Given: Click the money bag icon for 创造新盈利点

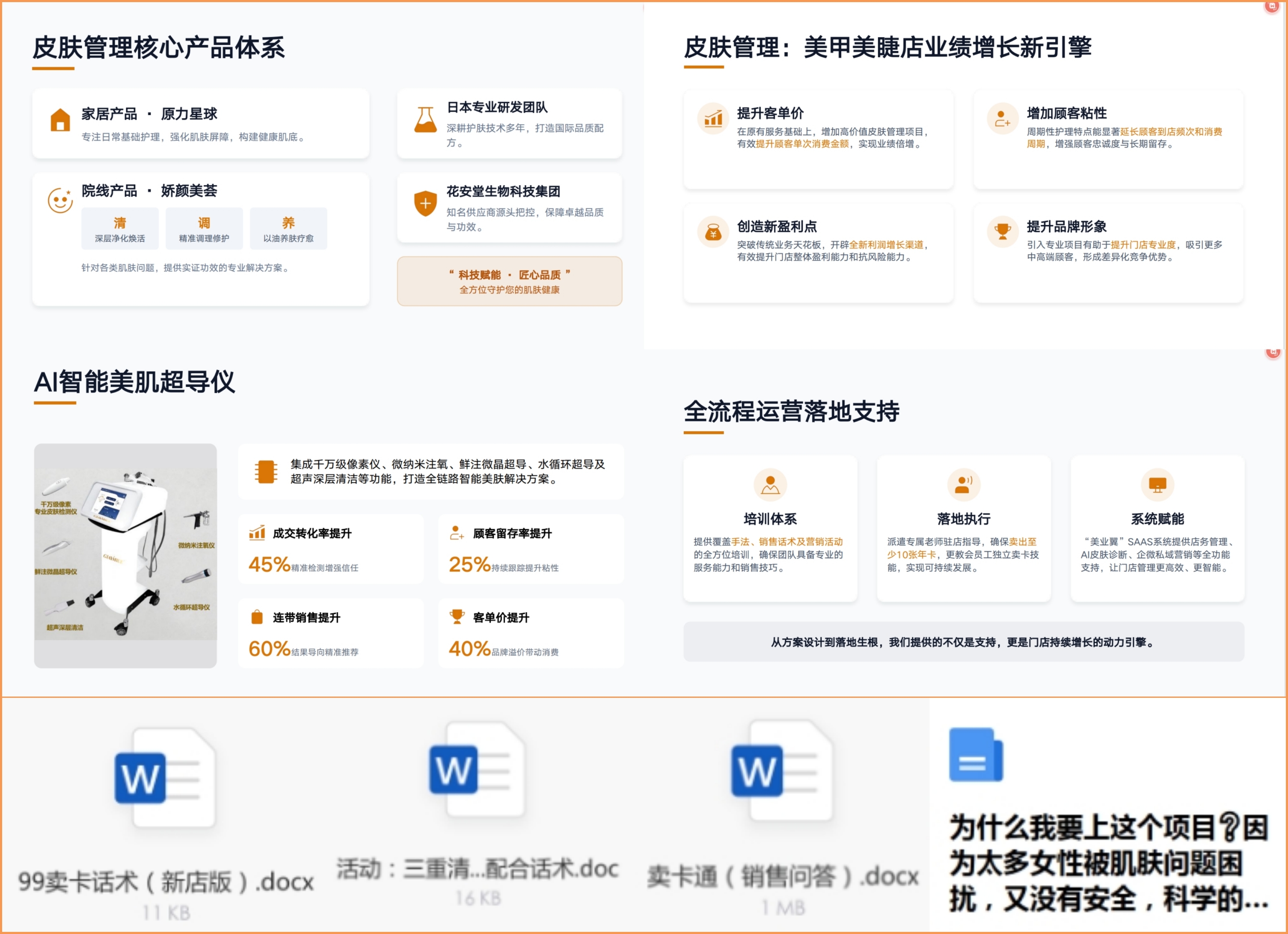Looking at the screenshot, I should [x=713, y=231].
